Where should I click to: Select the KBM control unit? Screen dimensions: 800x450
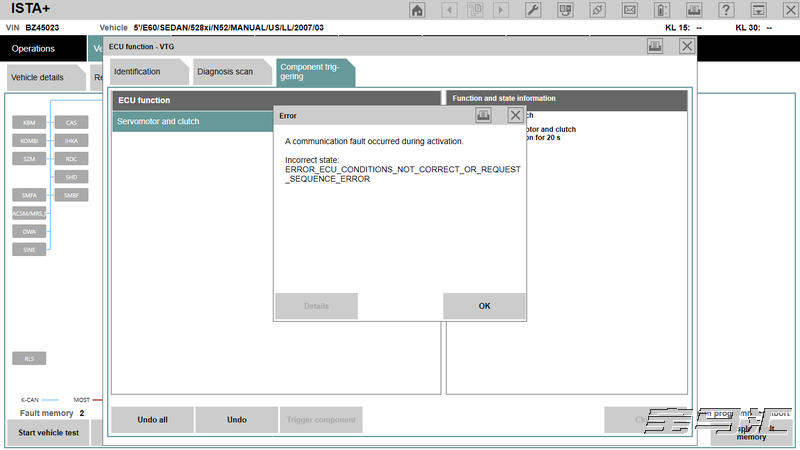point(29,122)
